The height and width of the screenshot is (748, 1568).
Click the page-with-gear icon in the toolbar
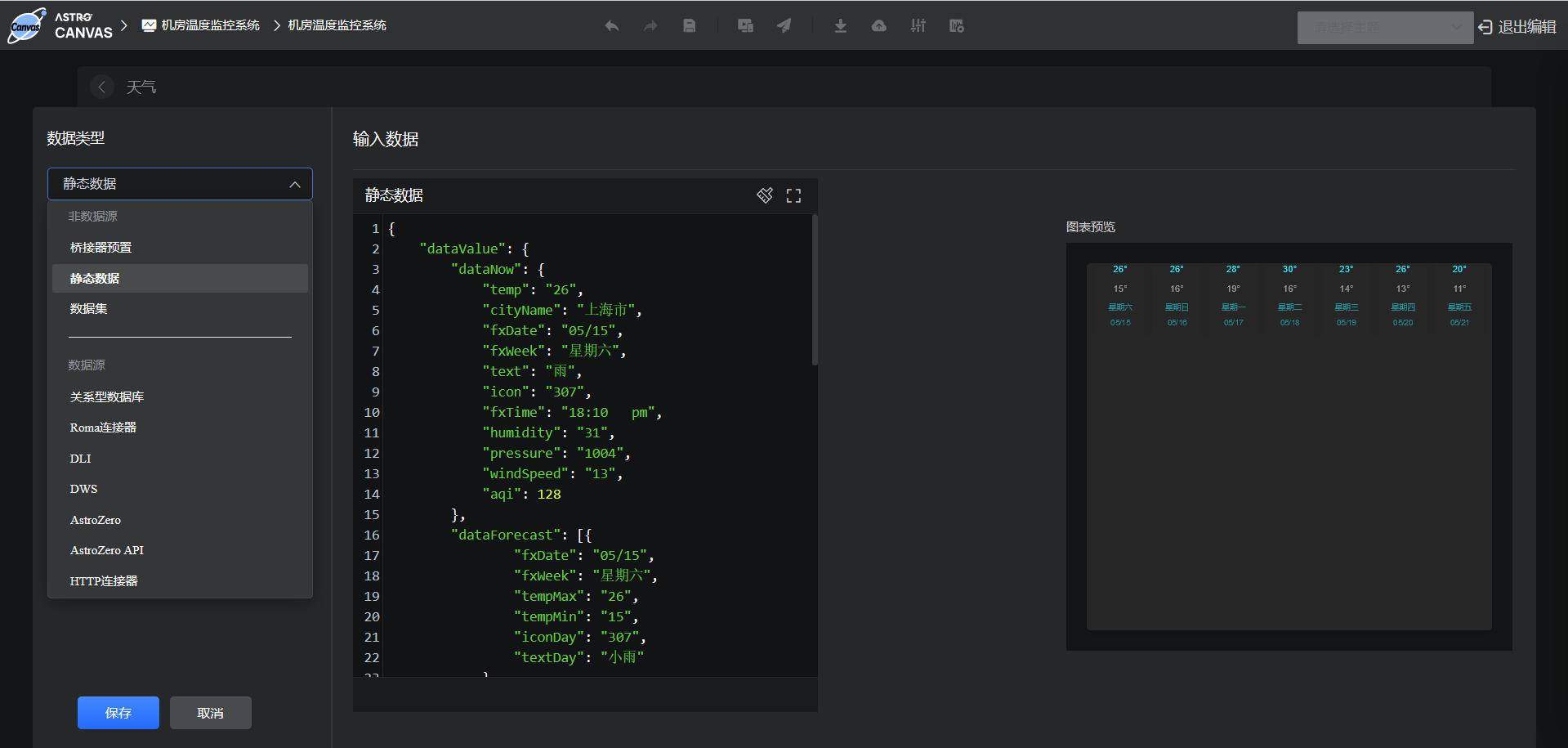tap(957, 26)
